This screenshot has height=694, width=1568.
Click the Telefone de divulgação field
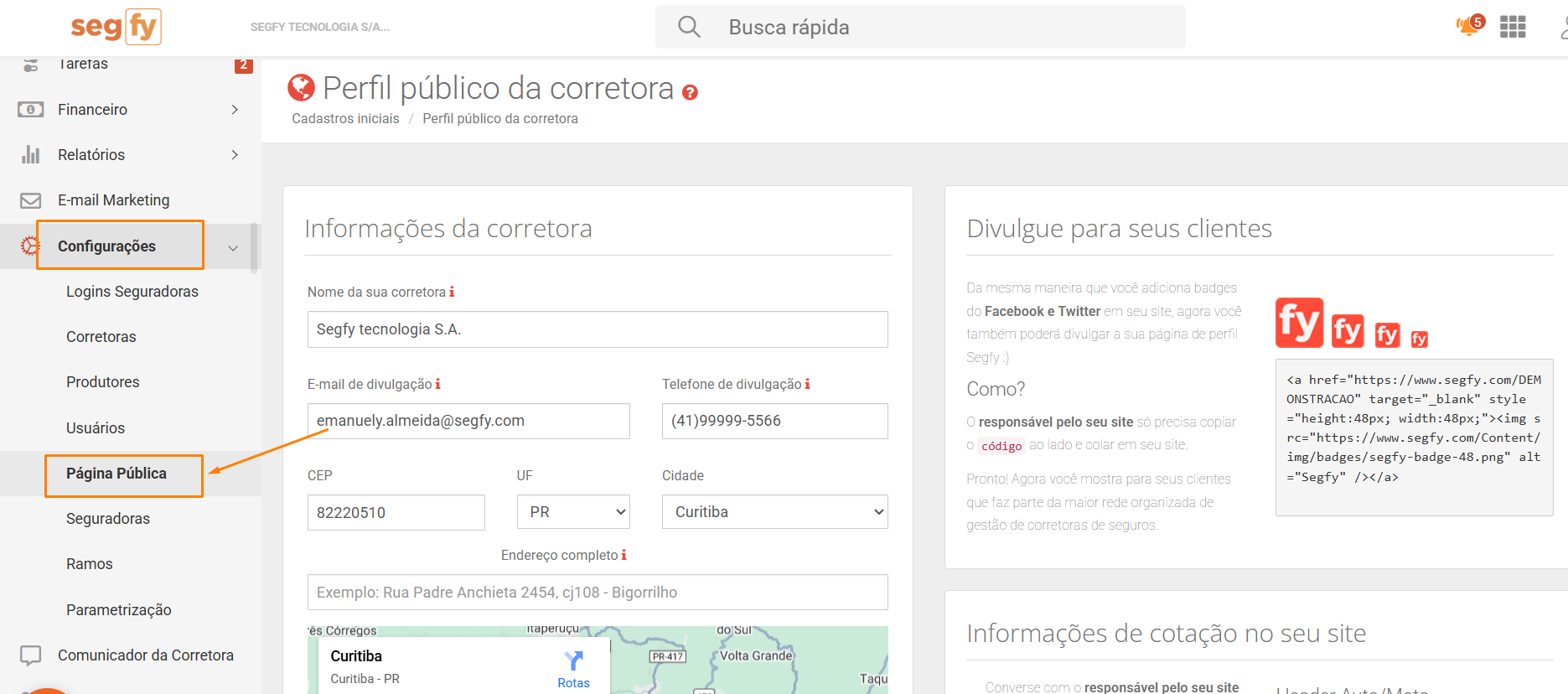(775, 421)
